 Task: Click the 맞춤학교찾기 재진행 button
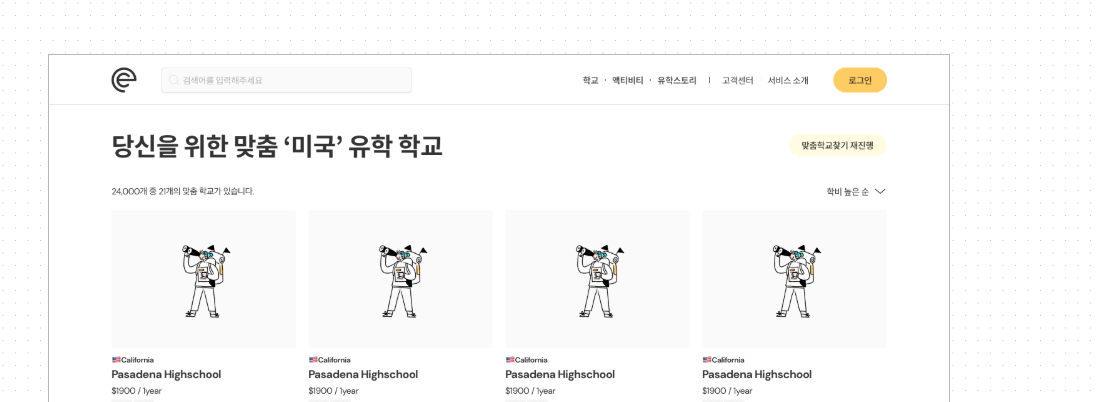[x=838, y=146]
